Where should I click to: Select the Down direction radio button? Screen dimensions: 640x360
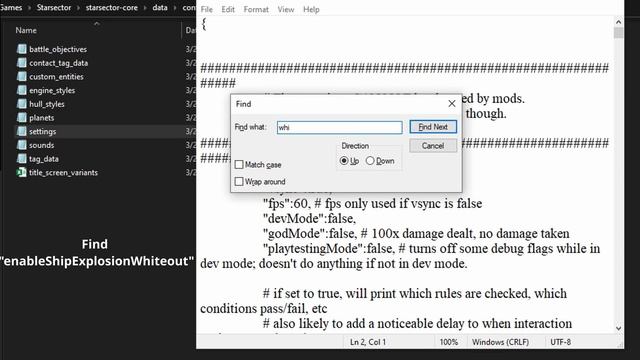370,161
